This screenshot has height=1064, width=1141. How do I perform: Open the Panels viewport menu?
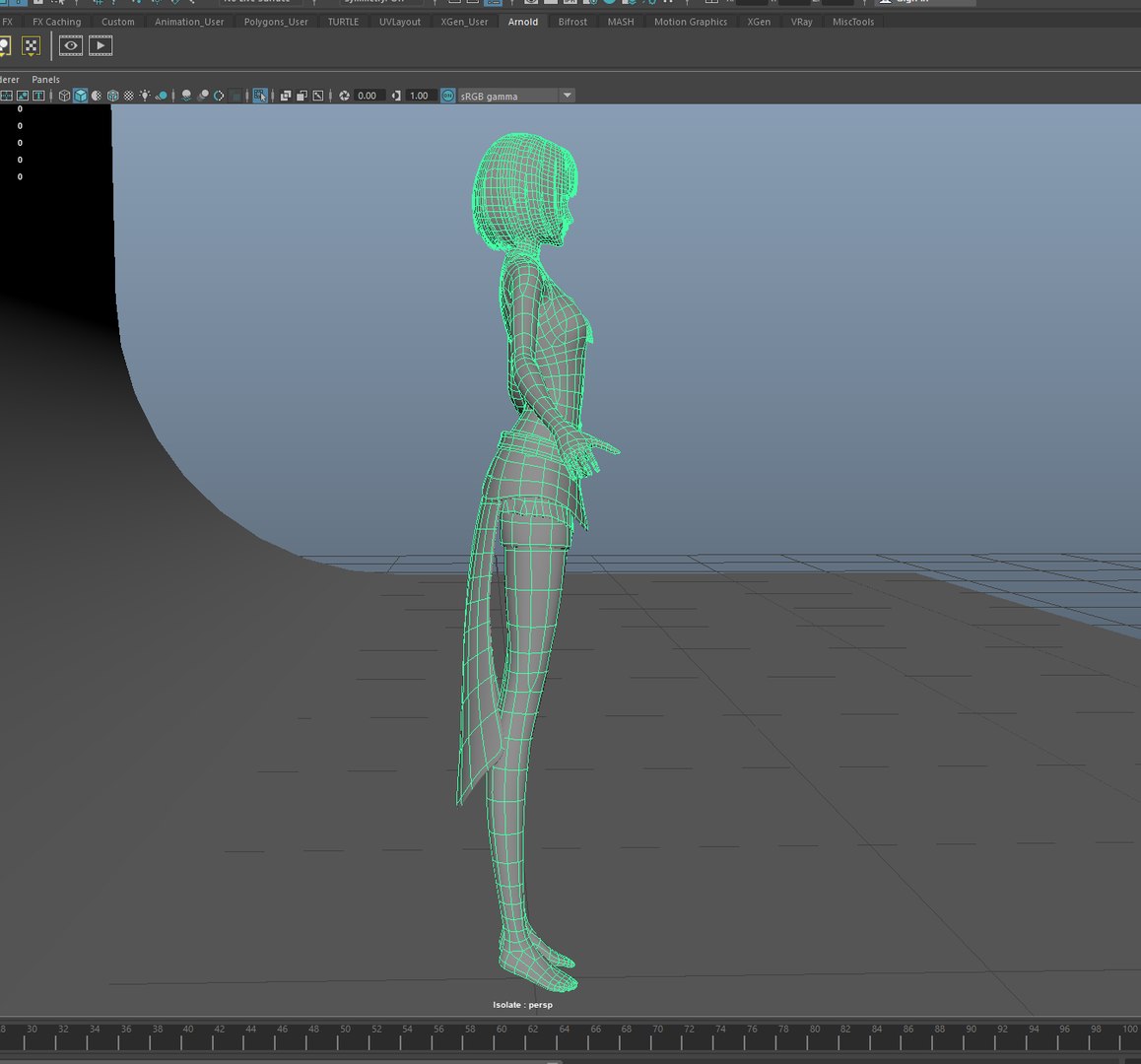click(46, 80)
